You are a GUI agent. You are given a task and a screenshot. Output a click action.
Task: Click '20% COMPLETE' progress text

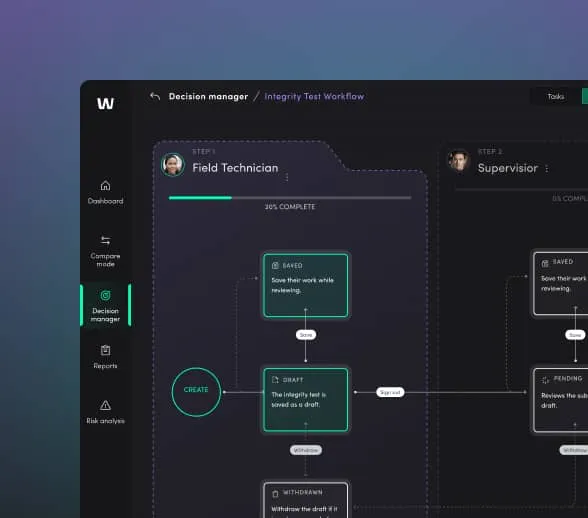coord(290,207)
